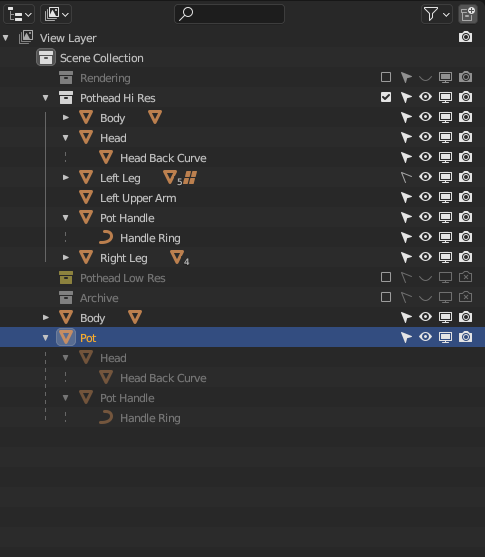
Task: Toggle viewport monitor icon for Head Back Curve
Action: [445, 157]
